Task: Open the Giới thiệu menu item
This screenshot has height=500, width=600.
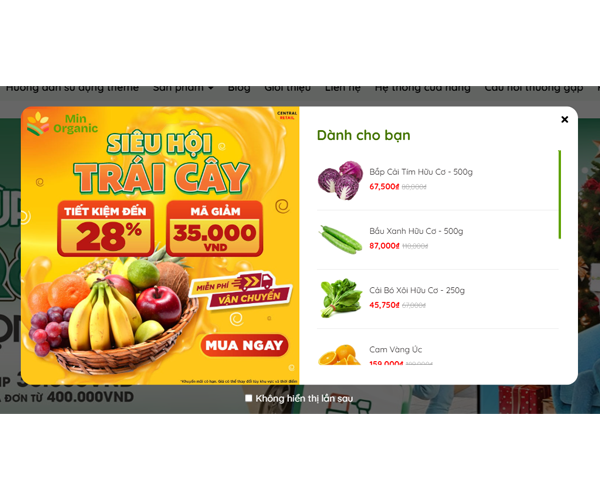Action: point(287,88)
